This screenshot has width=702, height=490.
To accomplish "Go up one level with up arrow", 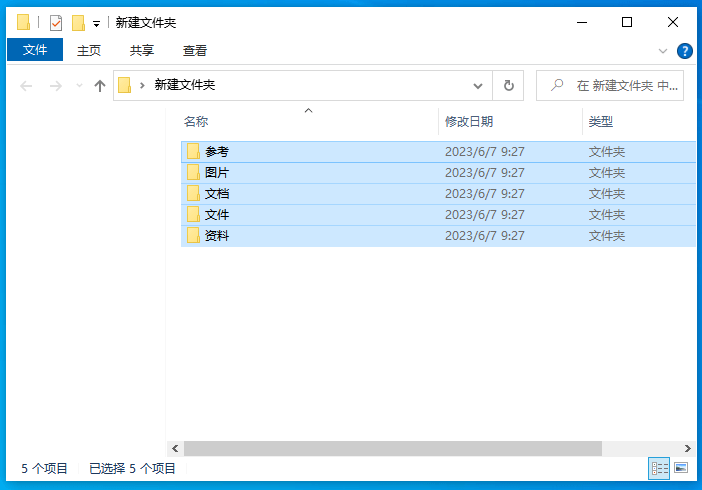I will 100,86.
